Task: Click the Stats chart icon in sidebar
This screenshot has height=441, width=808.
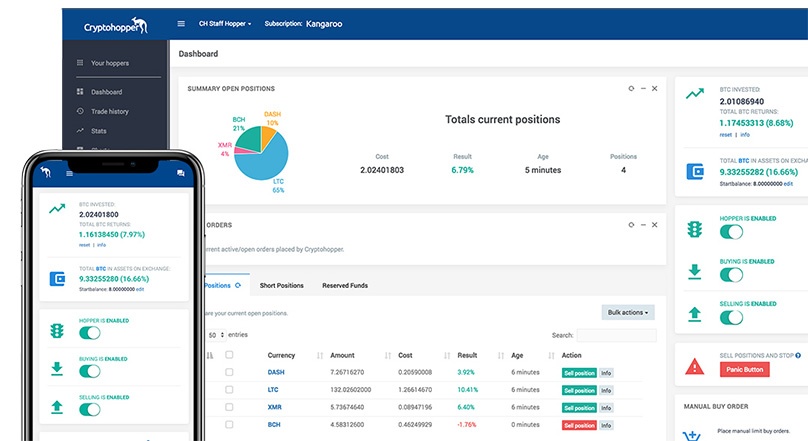Action: [80, 131]
